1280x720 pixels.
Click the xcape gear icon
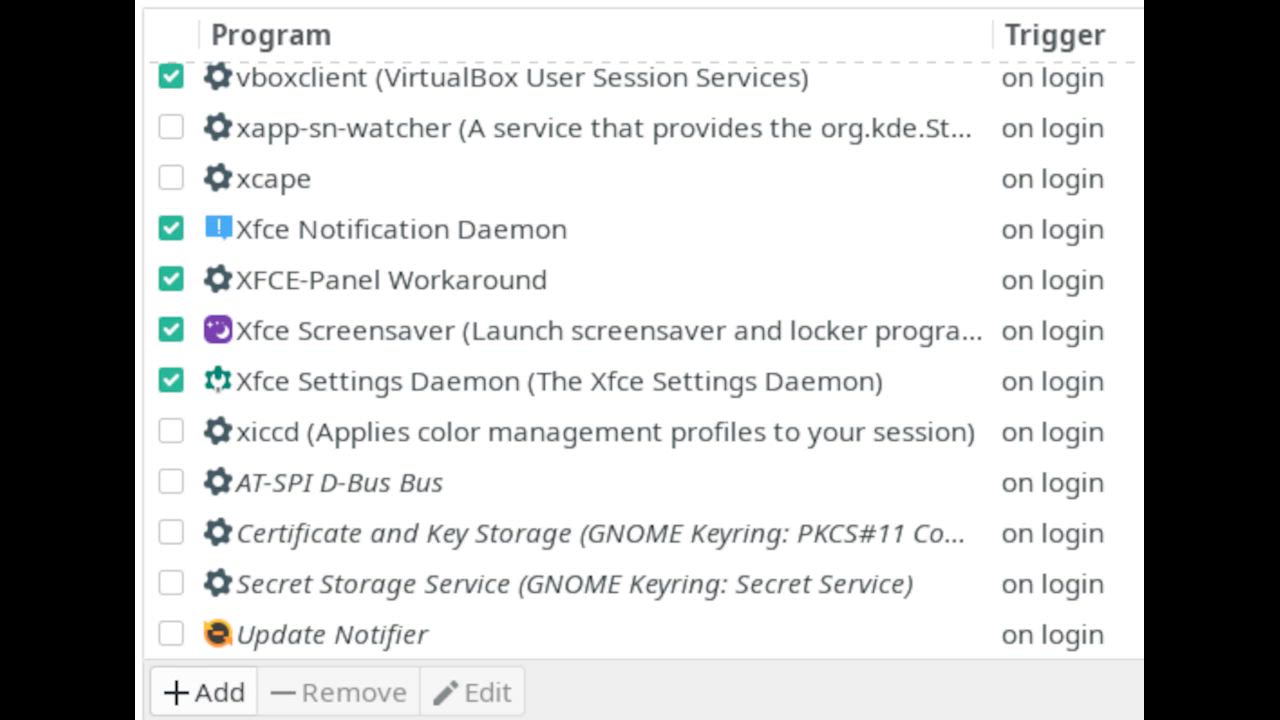coord(218,178)
